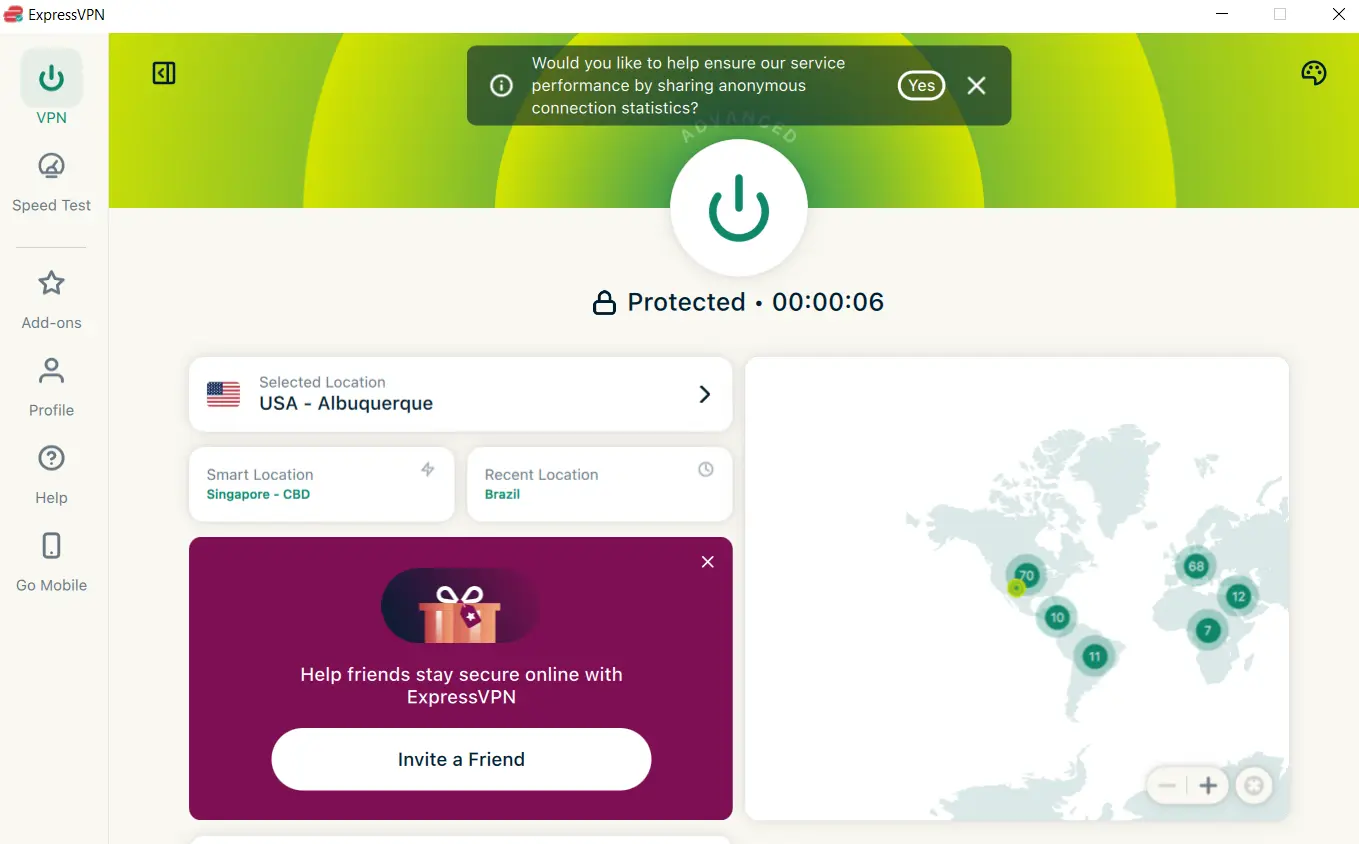
Task: Connect to Smart Location Singapore - CBD
Action: point(321,484)
